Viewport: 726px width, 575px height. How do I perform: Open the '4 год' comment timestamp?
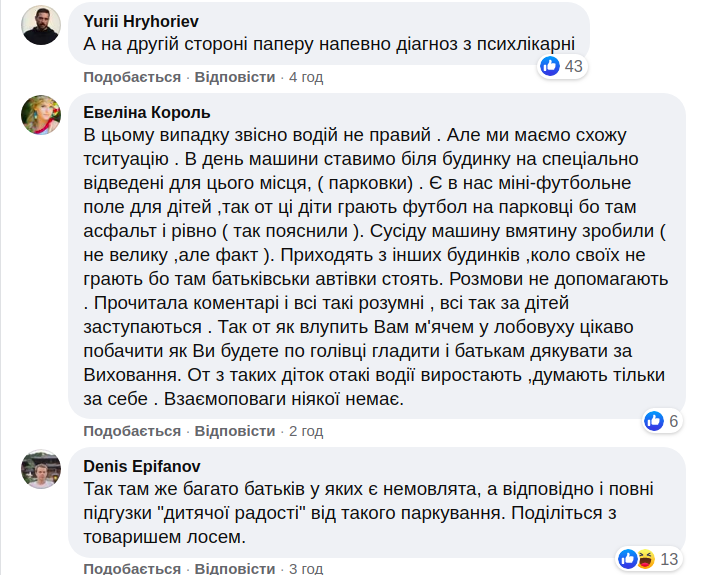pos(306,77)
